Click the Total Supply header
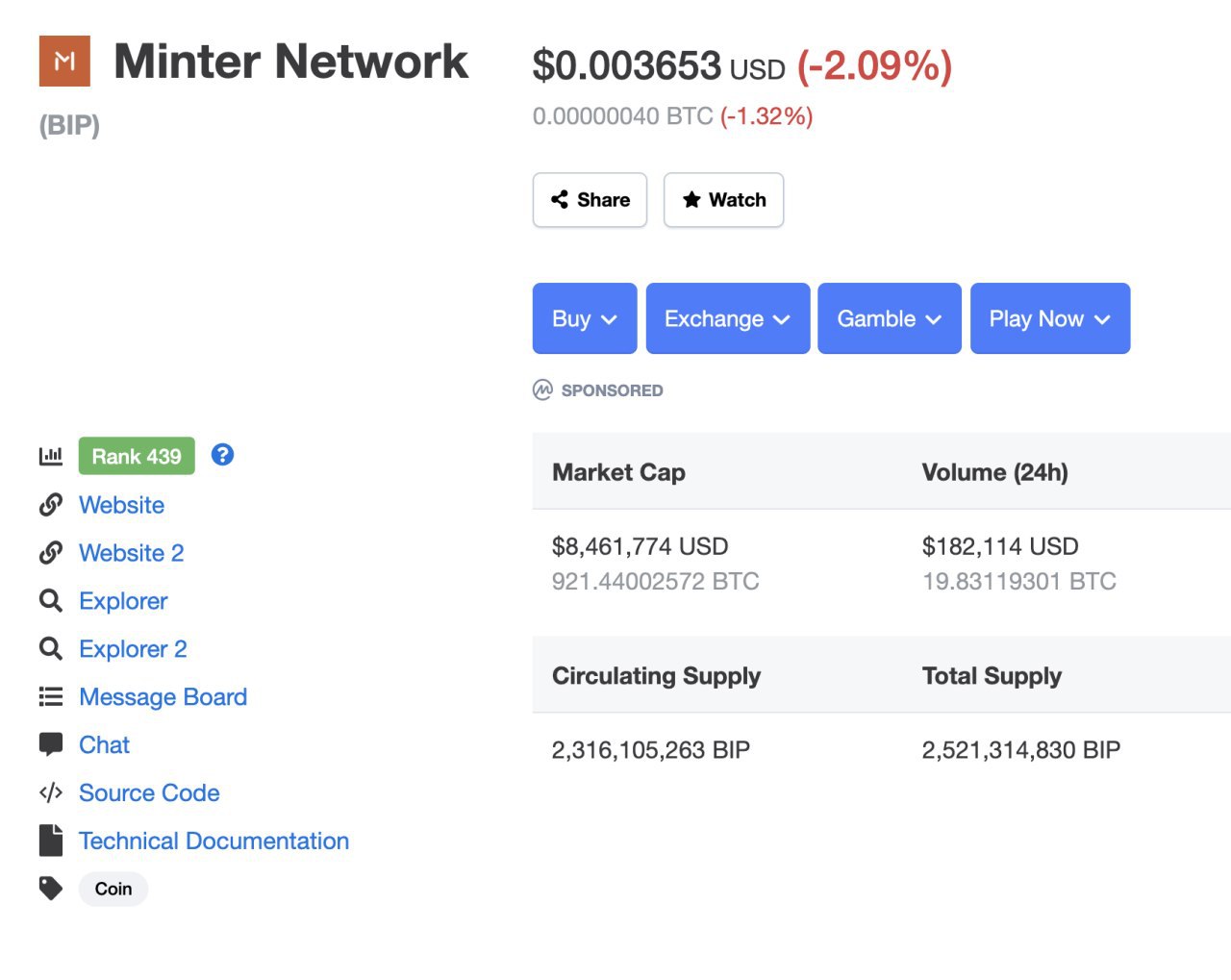Screen dimensions: 1231x980 pos(992,676)
